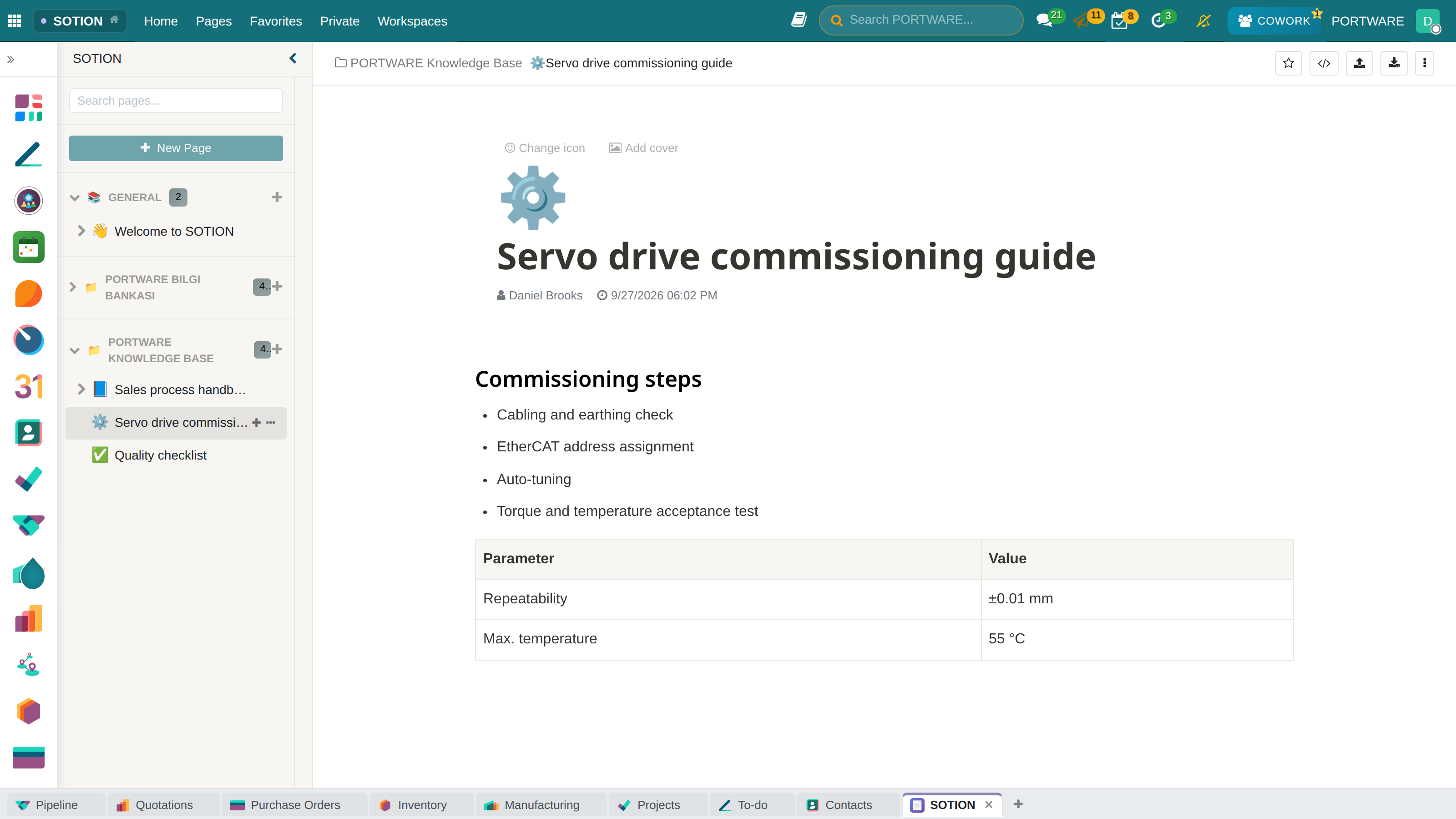Click the upload/export icon

tap(1360, 63)
